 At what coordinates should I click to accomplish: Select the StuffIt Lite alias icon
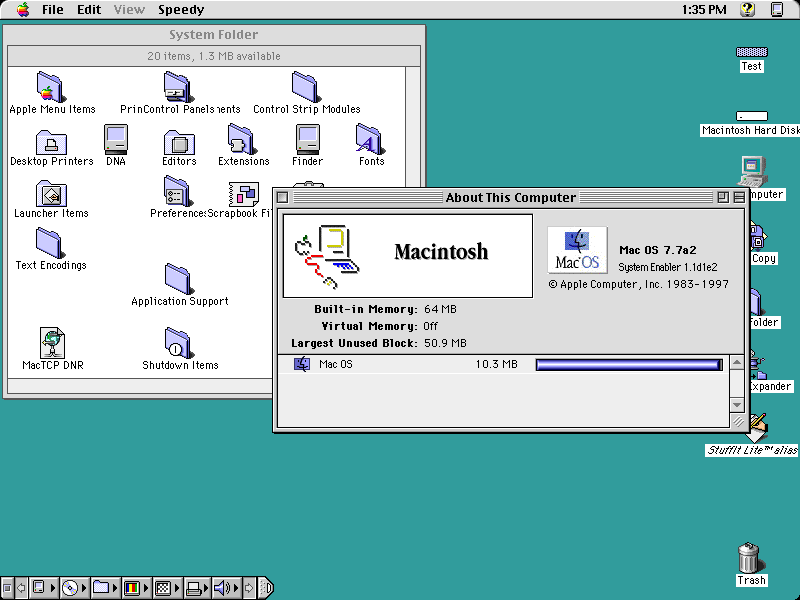click(x=757, y=428)
